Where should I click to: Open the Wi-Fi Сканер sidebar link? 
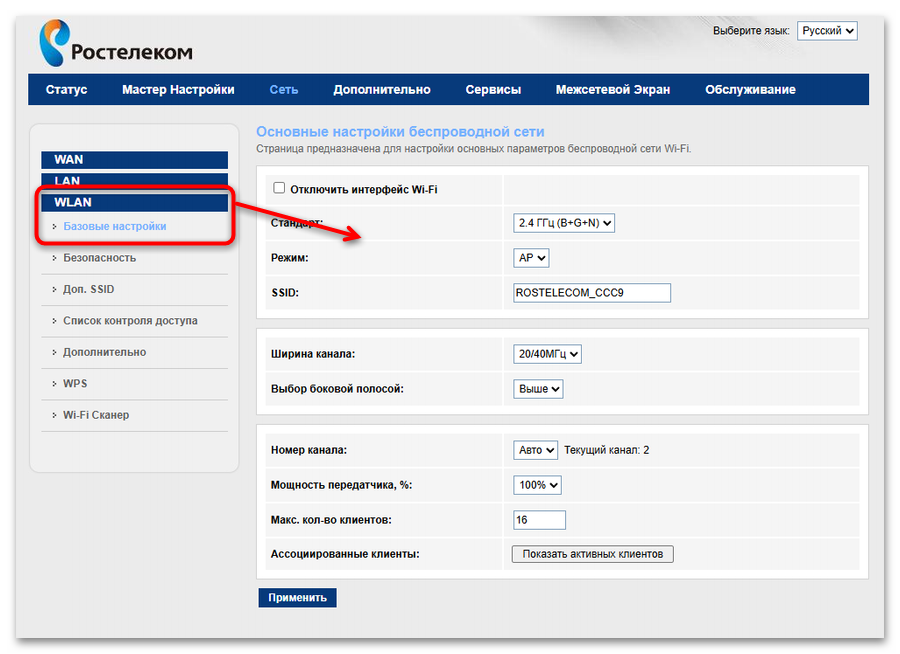pos(96,415)
